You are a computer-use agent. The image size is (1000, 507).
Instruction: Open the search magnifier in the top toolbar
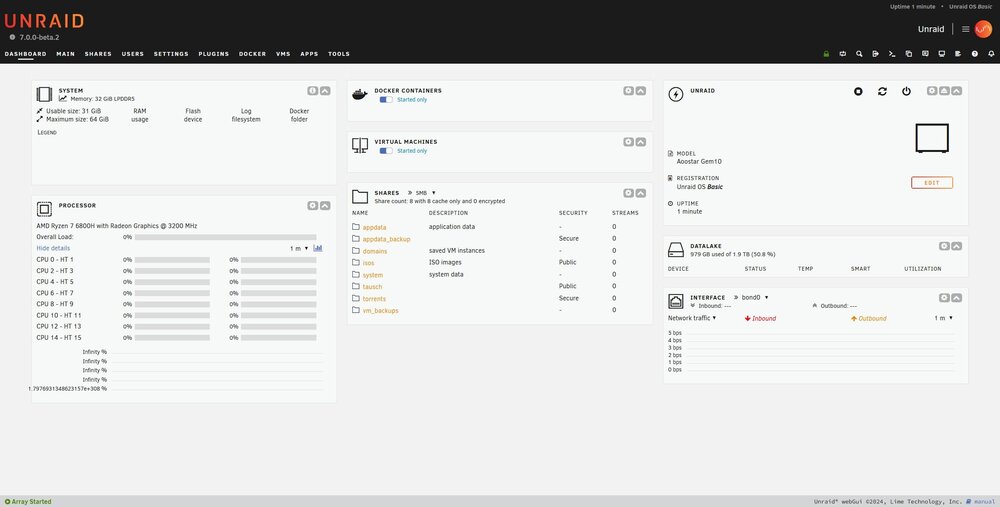[x=859, y=54]
